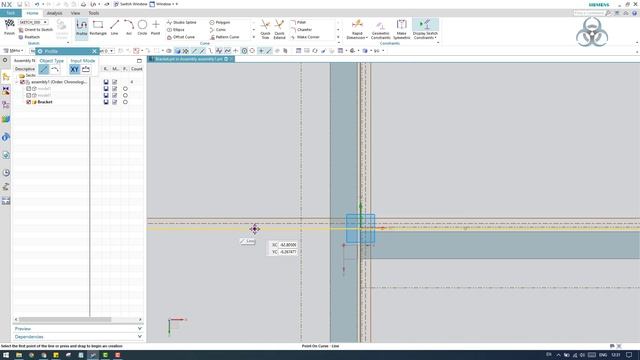This screenshot has height=360, width=640.
Task: Toggle the Bracket component checkbox
Action: point(29,102)
